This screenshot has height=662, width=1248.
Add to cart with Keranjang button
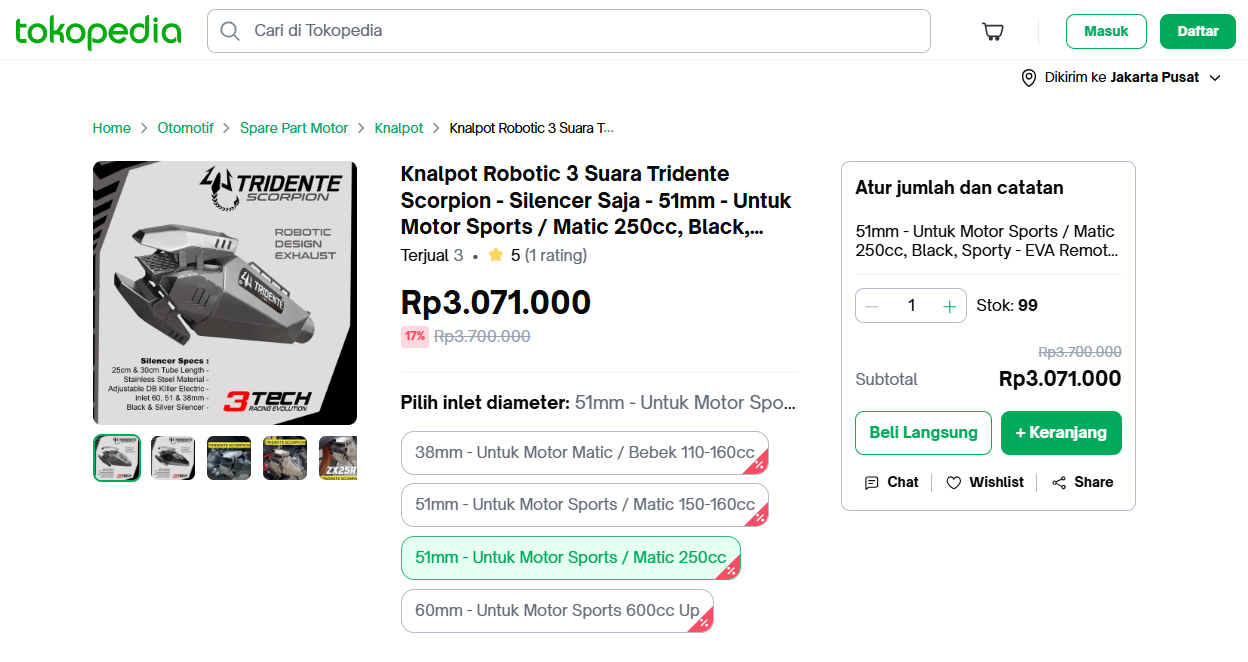pyautogui.click(x=1061, y=433)
